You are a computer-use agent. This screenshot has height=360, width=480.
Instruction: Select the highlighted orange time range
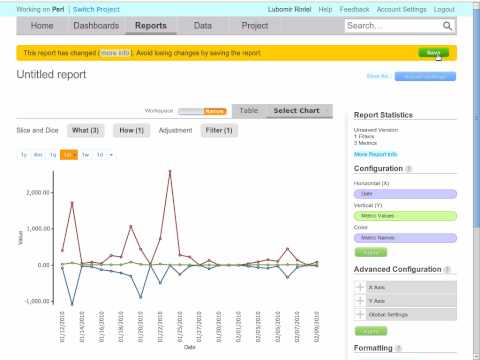tap(69, 155)
